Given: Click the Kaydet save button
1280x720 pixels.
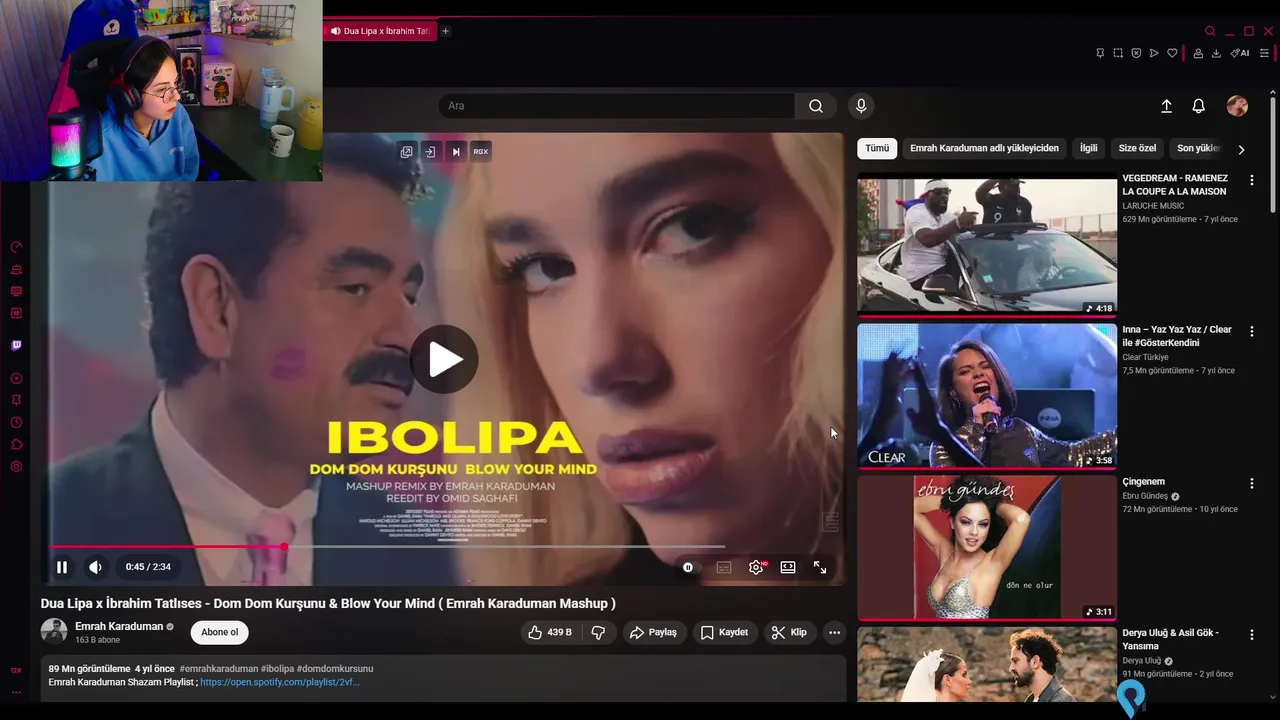Looking at the screenshot, I should (x=725, y=632).
